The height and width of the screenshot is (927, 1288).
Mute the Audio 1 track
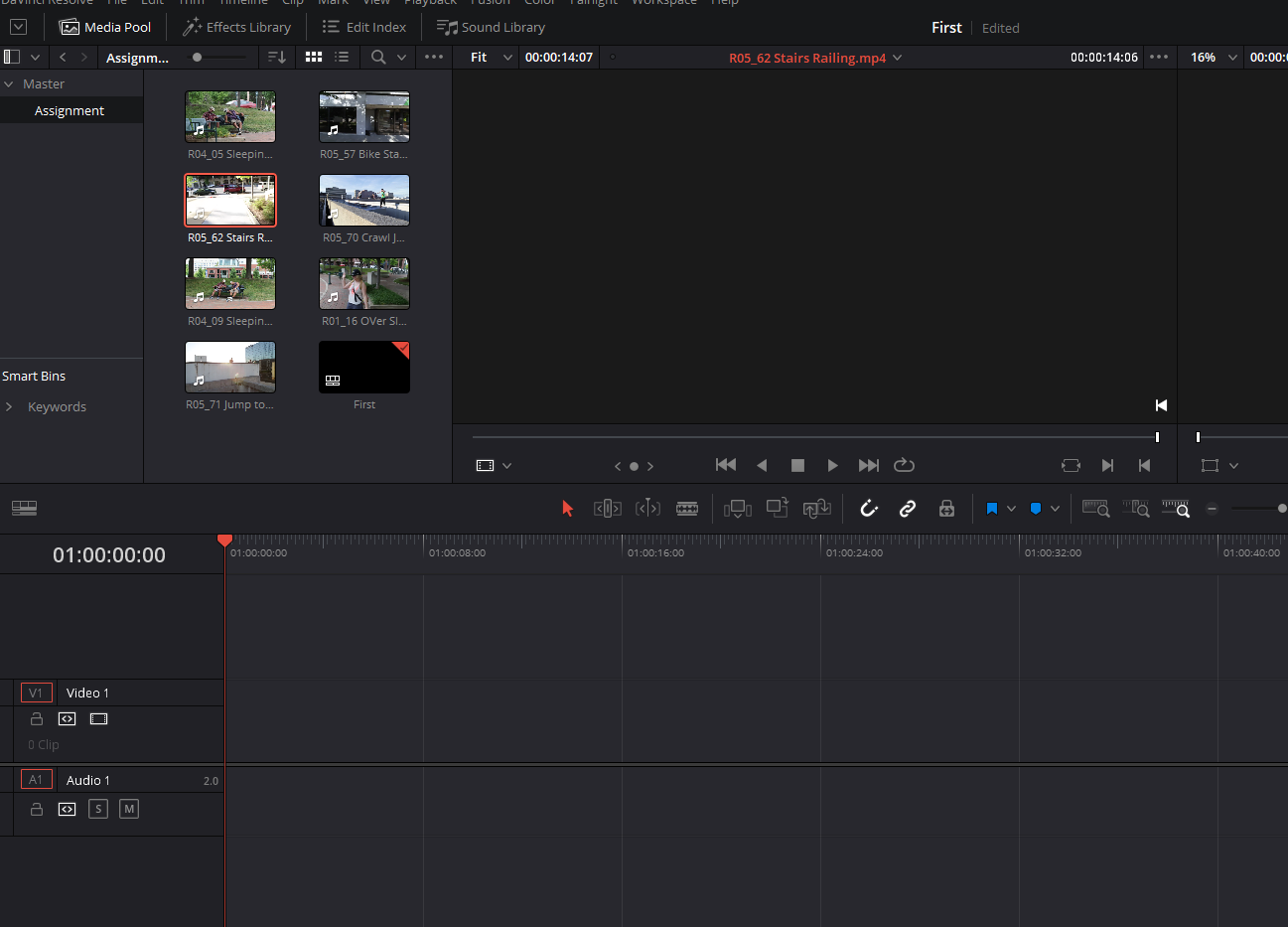129,809
